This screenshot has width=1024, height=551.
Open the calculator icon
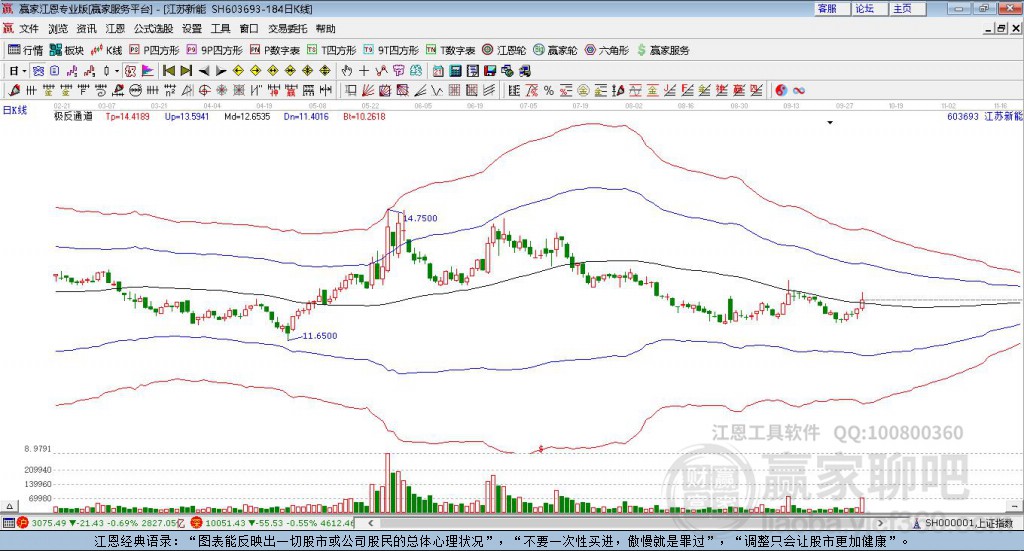455,71
